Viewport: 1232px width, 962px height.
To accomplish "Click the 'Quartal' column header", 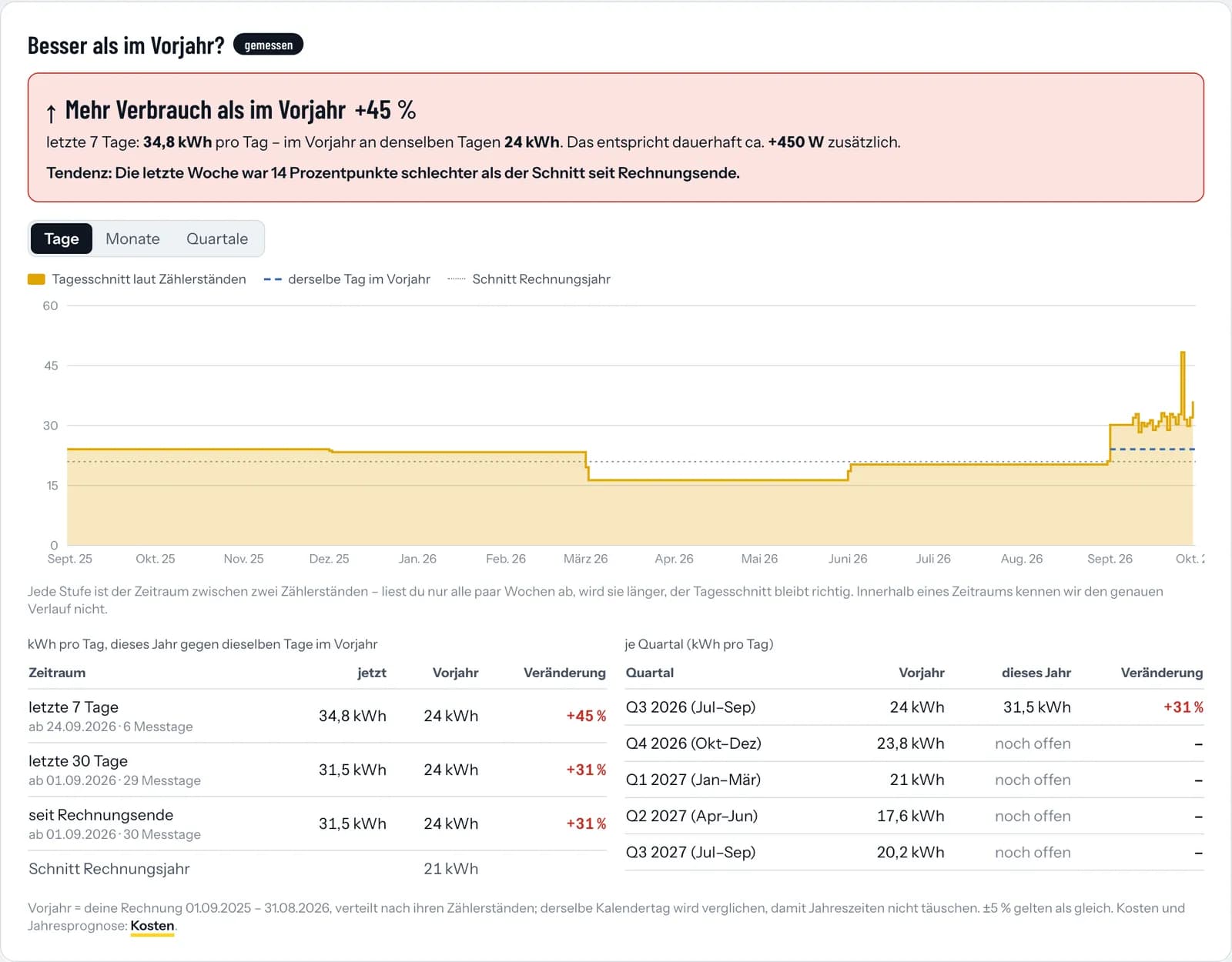I will tap(649, 673).
